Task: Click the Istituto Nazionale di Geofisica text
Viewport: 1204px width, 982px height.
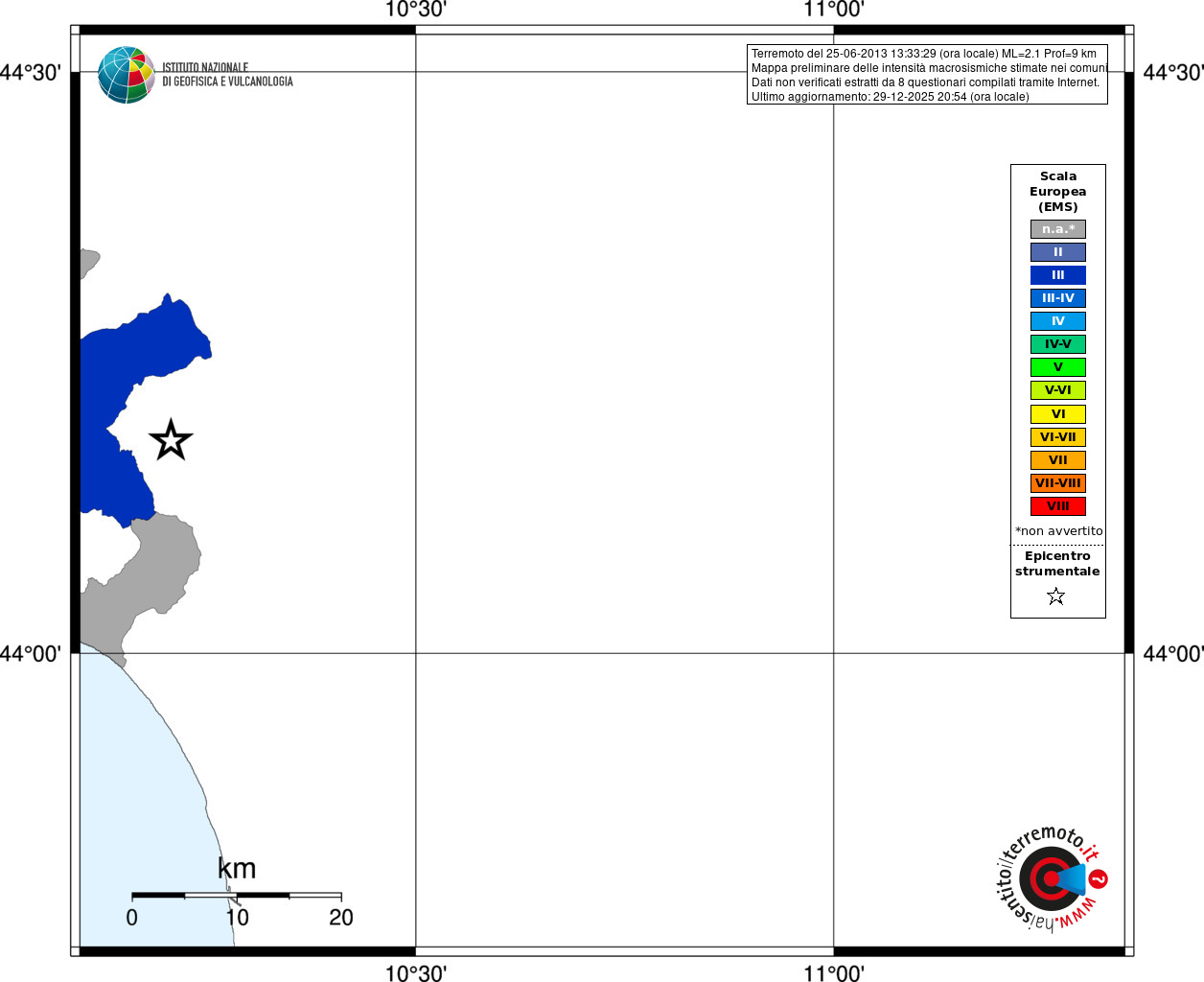Action: pyautogui.click(x=227, y=75)
